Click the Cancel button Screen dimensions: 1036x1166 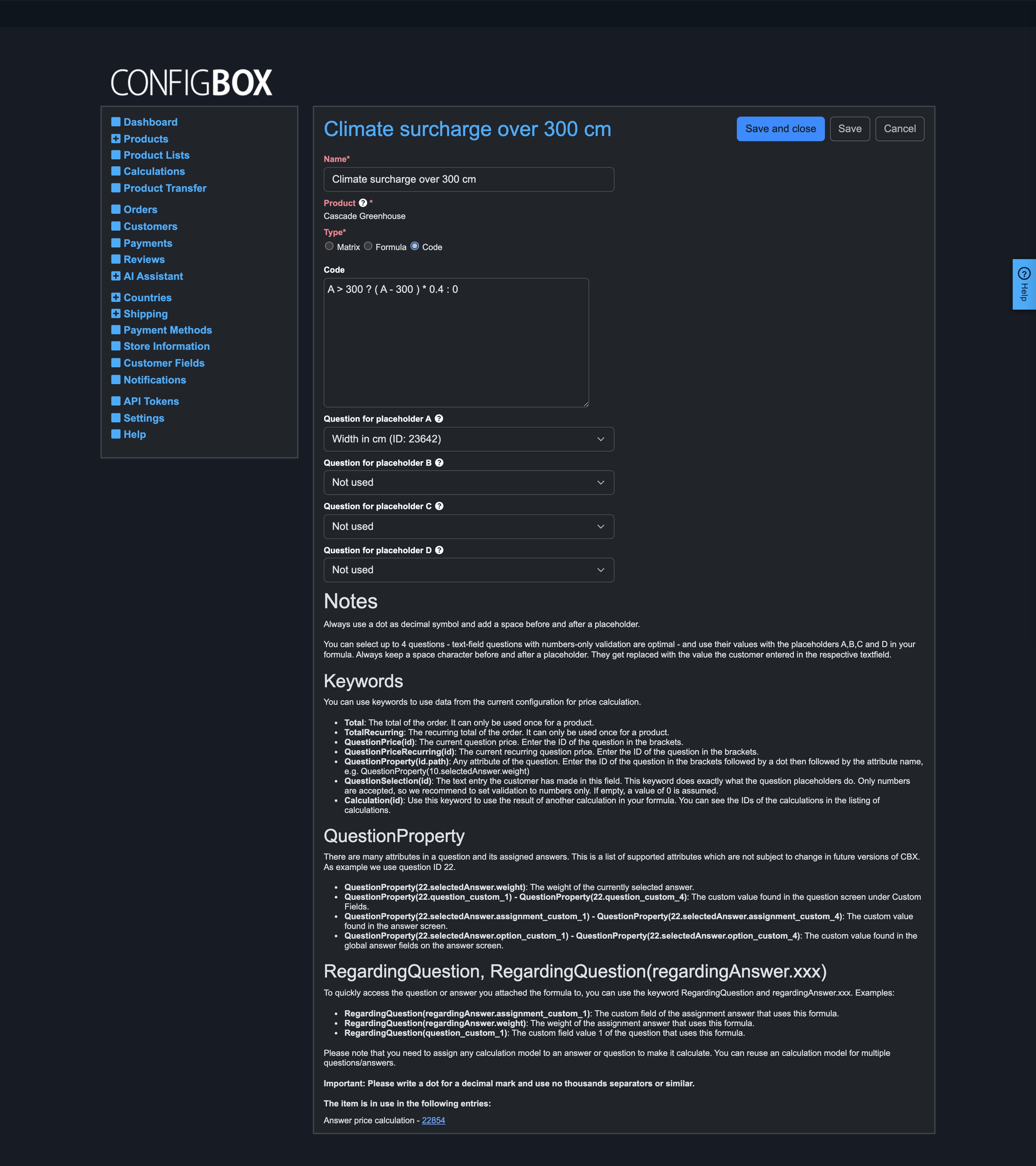(x=900, y=129)
